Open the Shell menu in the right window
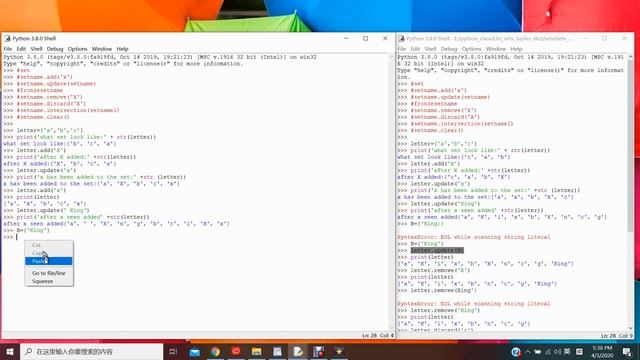 [431, 49]
